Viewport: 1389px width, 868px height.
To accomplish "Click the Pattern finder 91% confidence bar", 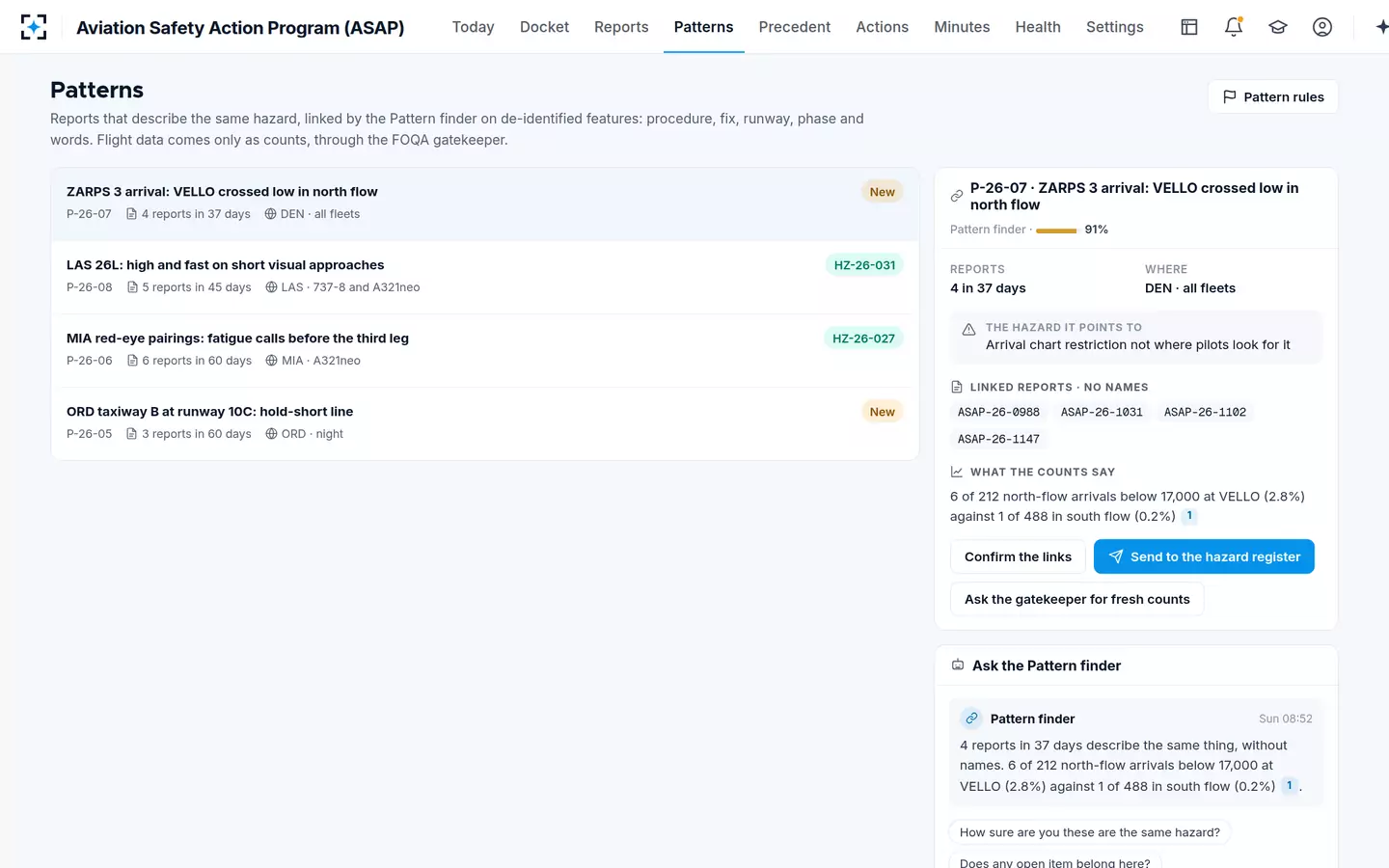I will (1056, 231).
